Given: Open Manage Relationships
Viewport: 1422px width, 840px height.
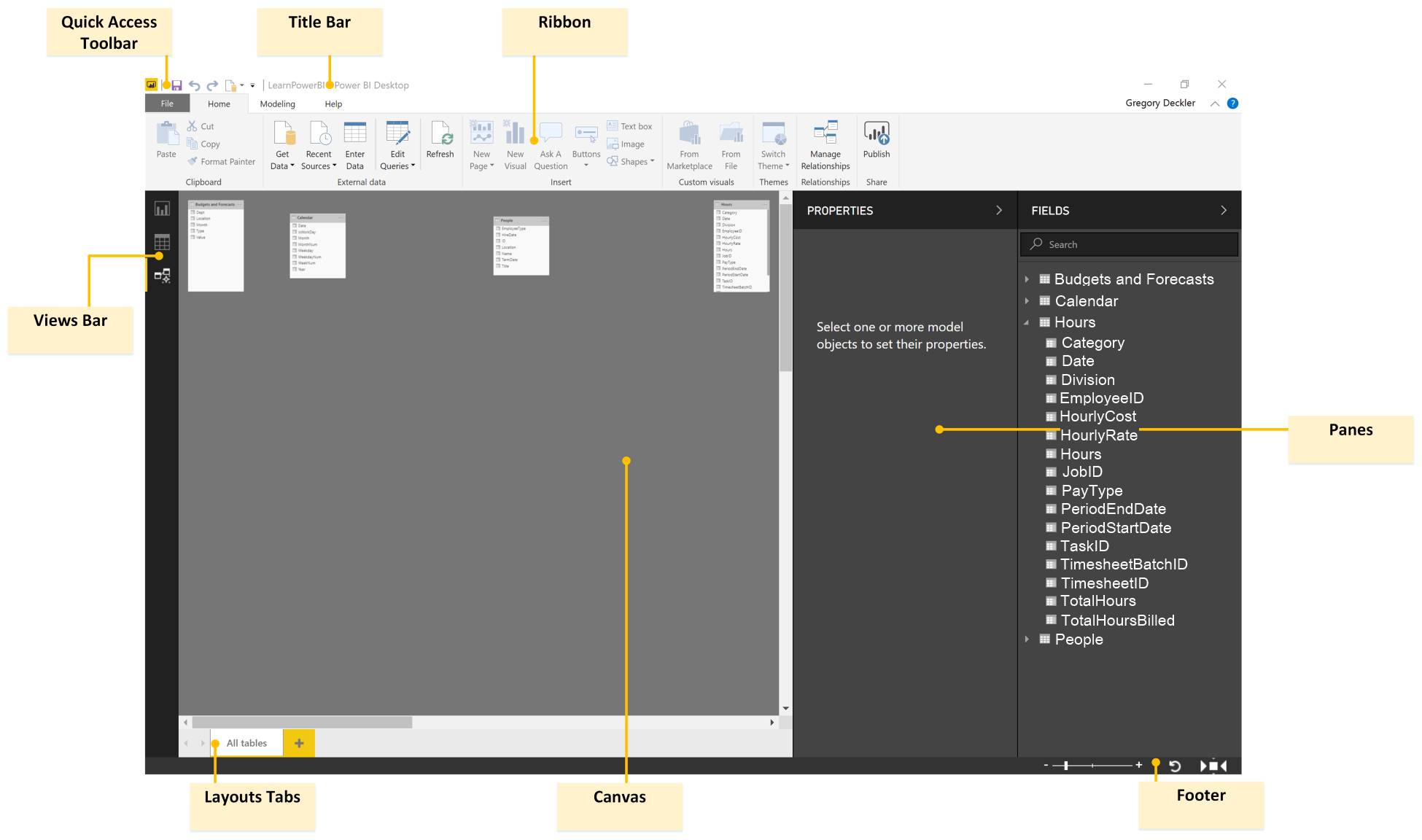Looking at the screenshot, I should (825, 146).
